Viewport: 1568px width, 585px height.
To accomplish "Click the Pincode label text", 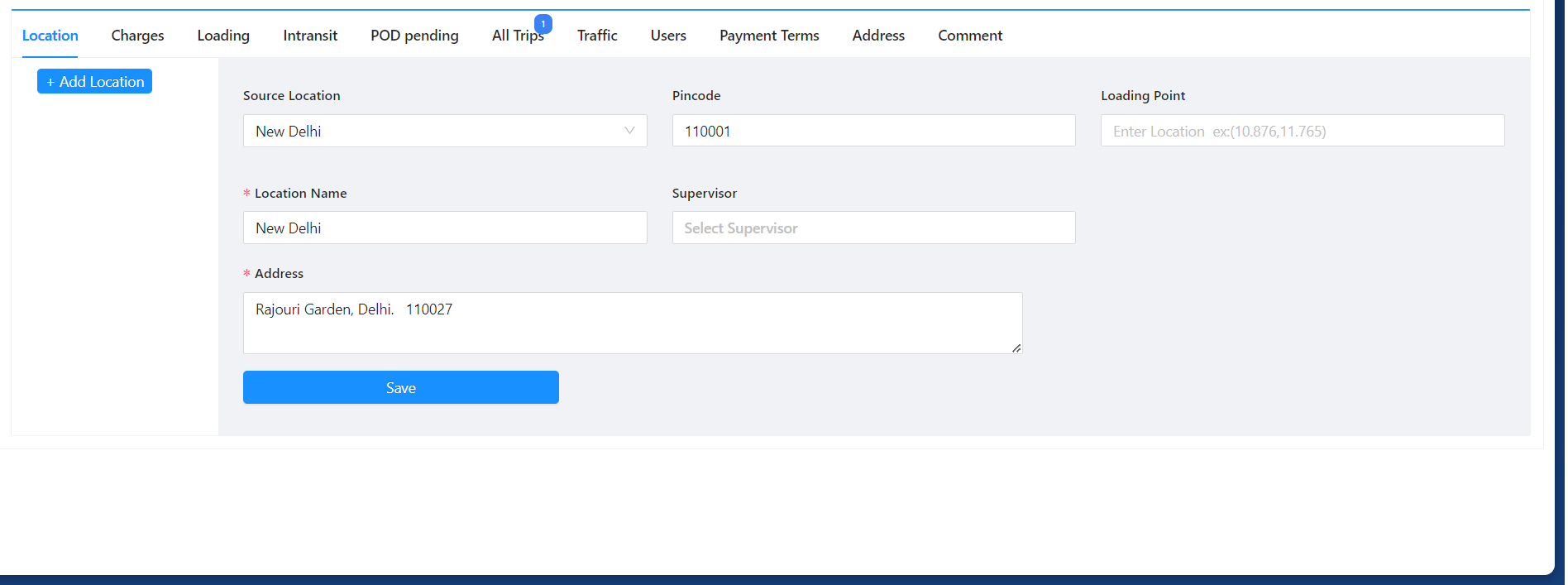I will pyautogui.click(x=696, y=96).
